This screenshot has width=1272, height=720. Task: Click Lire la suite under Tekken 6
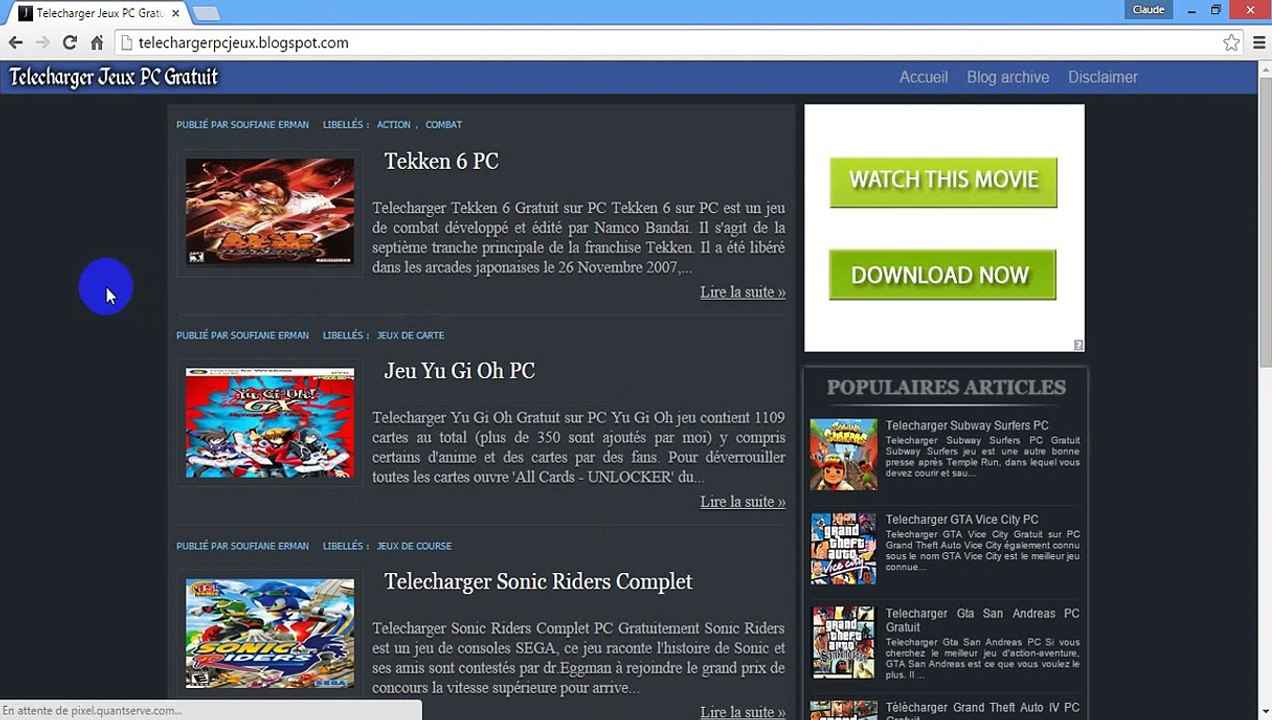pos(742,292)
